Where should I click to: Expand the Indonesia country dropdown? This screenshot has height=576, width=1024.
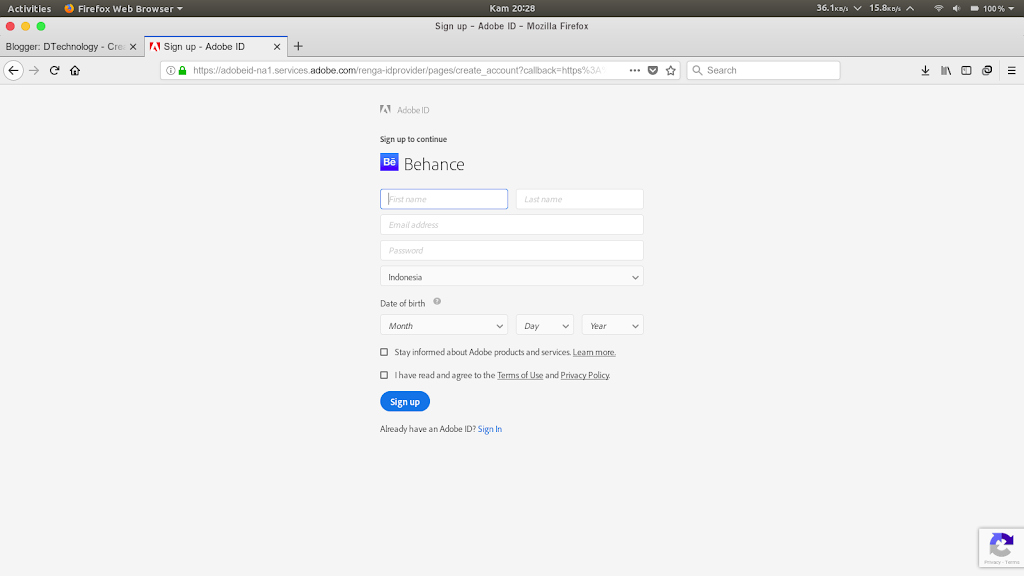tap(511, 277)
